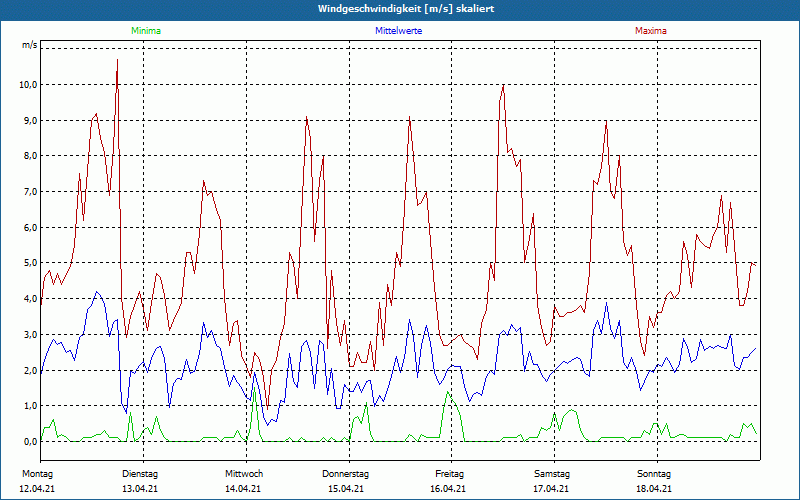This screenshot has width=800, height=500.
Task: Click the date '14.04.21'
Action: pos(243,489)
